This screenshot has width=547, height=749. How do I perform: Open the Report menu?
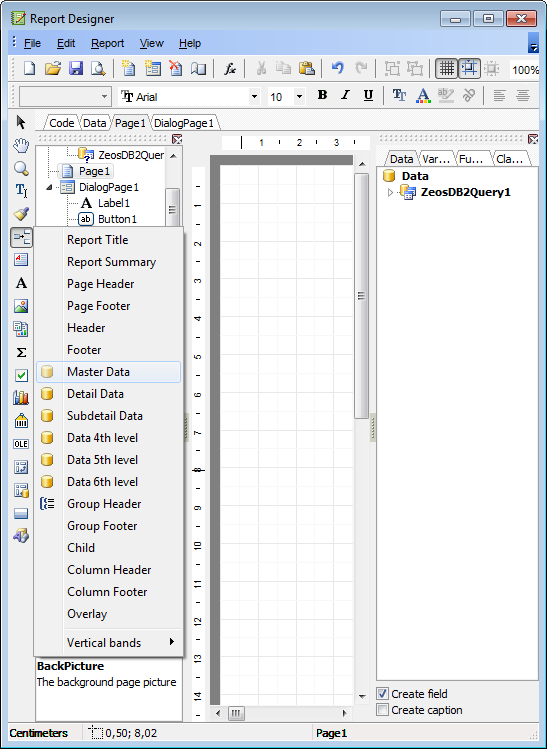point(107,43)
